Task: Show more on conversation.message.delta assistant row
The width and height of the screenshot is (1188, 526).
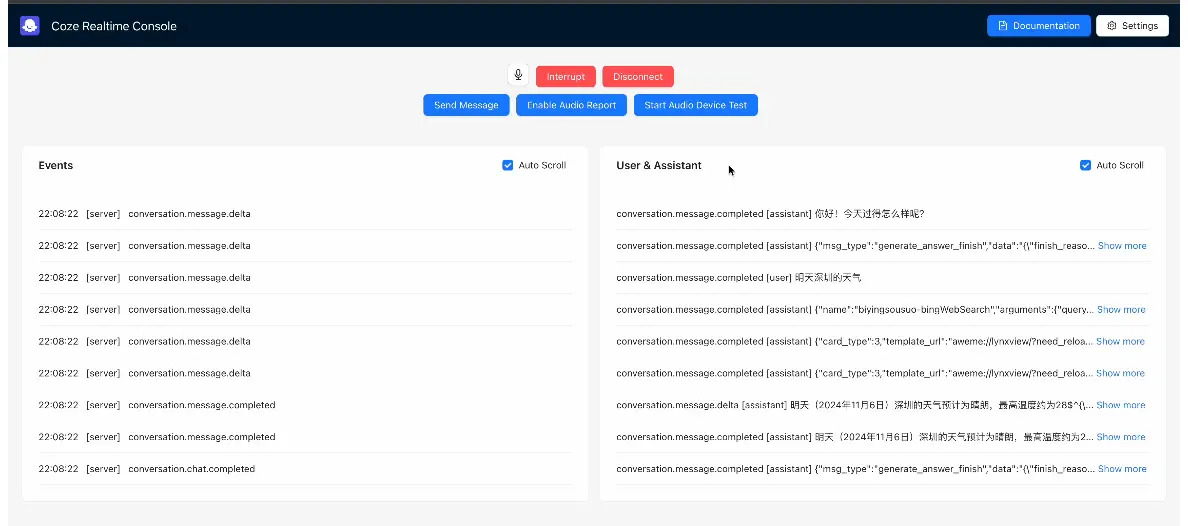Action: tap(1121, 405)
